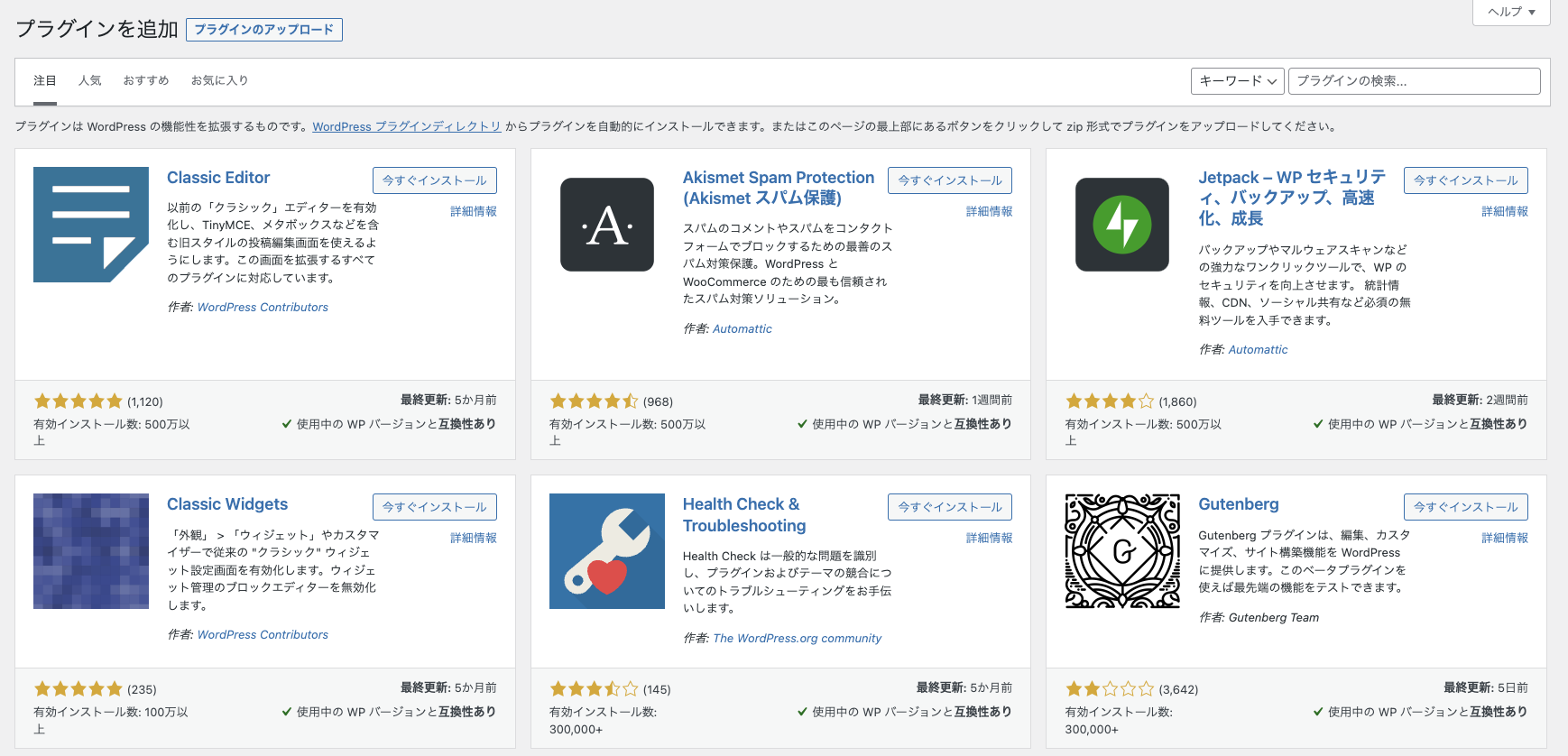Click the Classic Editor title link

(218, 178)
